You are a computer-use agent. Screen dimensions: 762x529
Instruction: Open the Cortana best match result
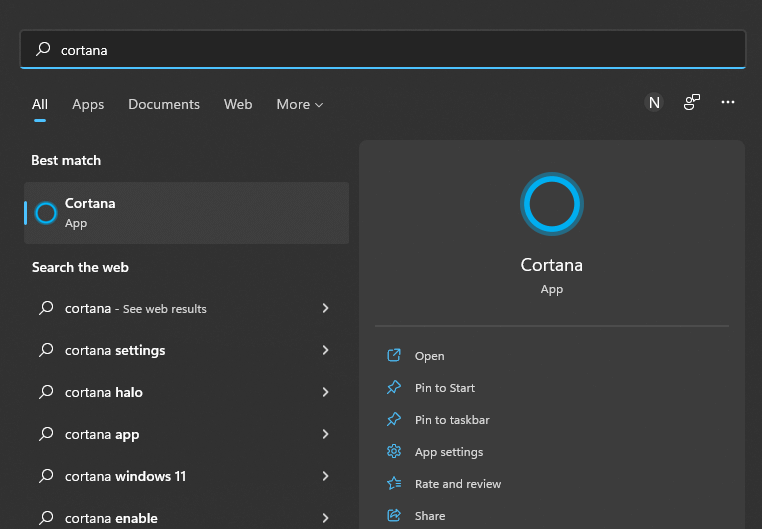click(186, 213)
